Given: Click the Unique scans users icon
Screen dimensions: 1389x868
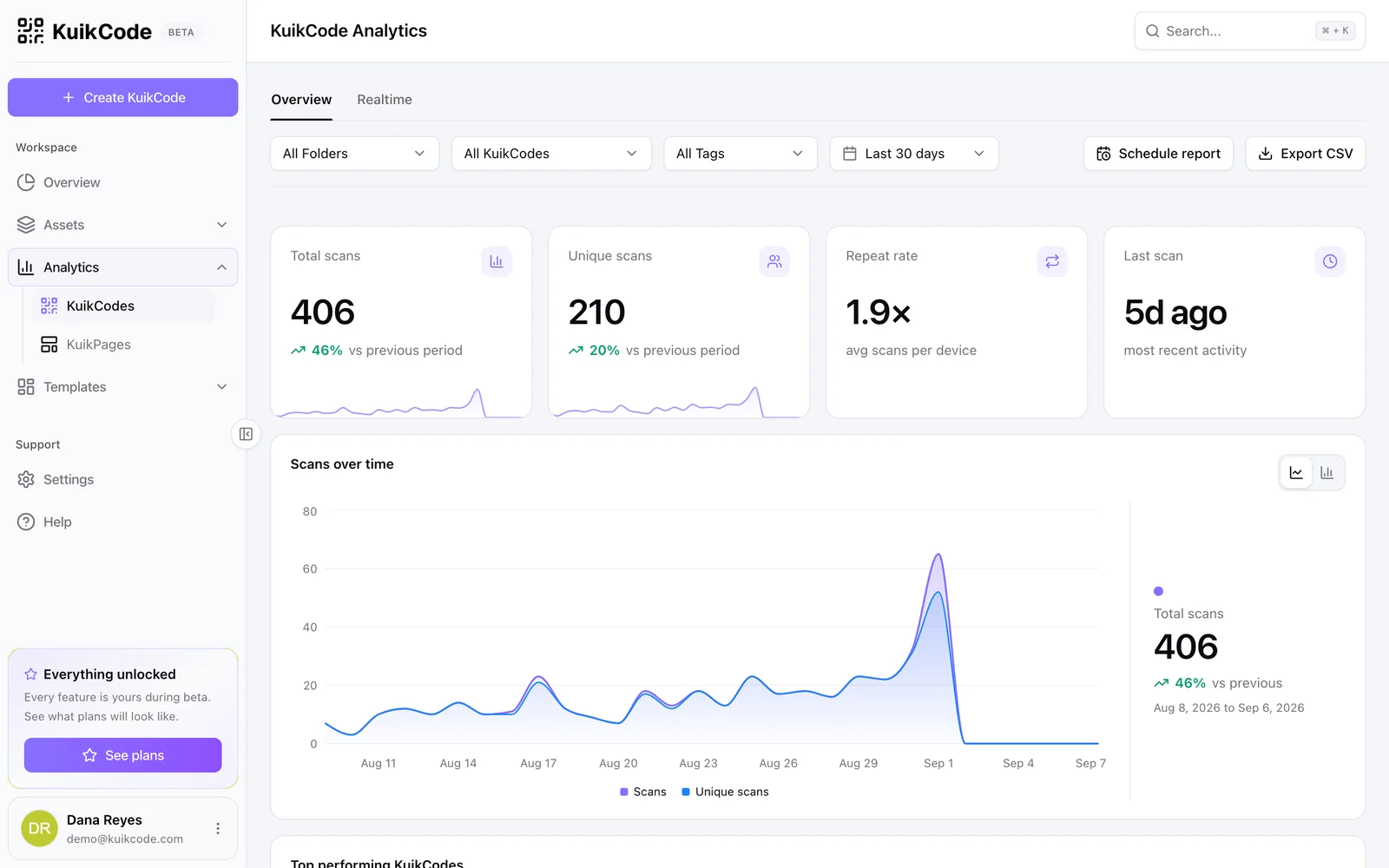Looking at the screenshot, I should coord(774,261).
